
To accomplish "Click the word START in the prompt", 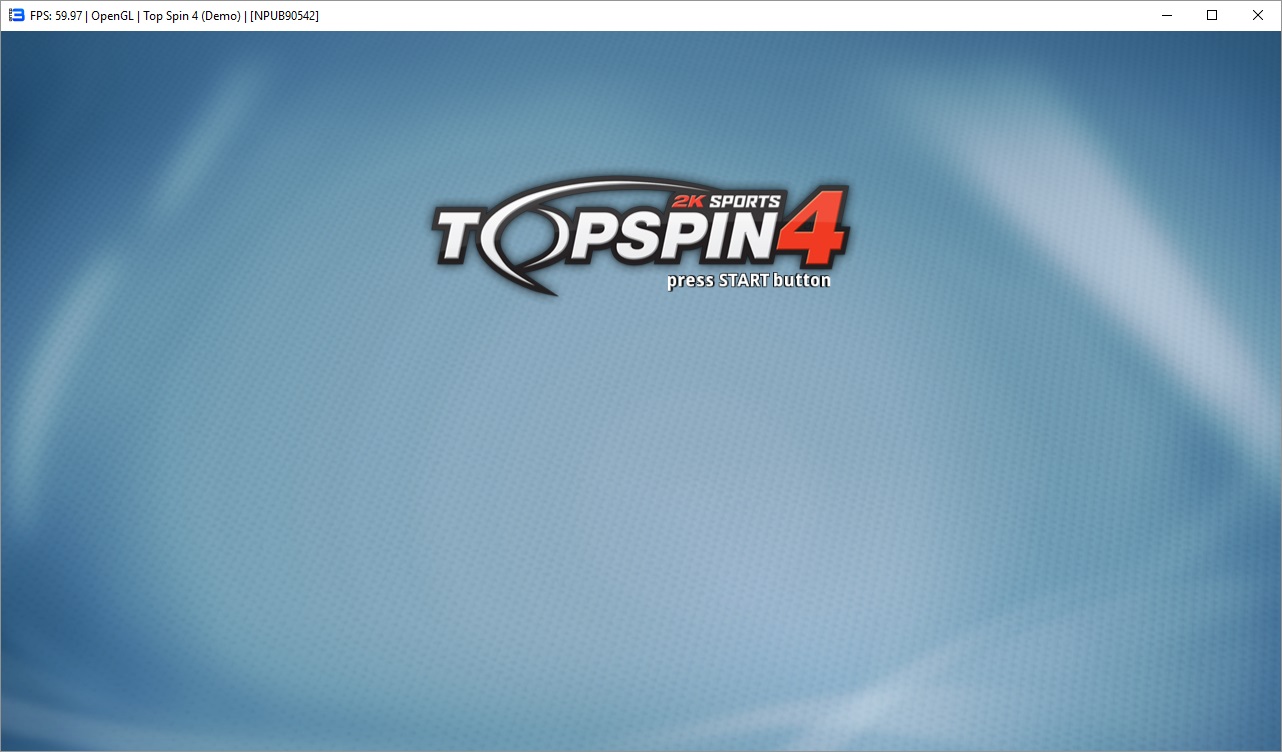I will 744,280.
